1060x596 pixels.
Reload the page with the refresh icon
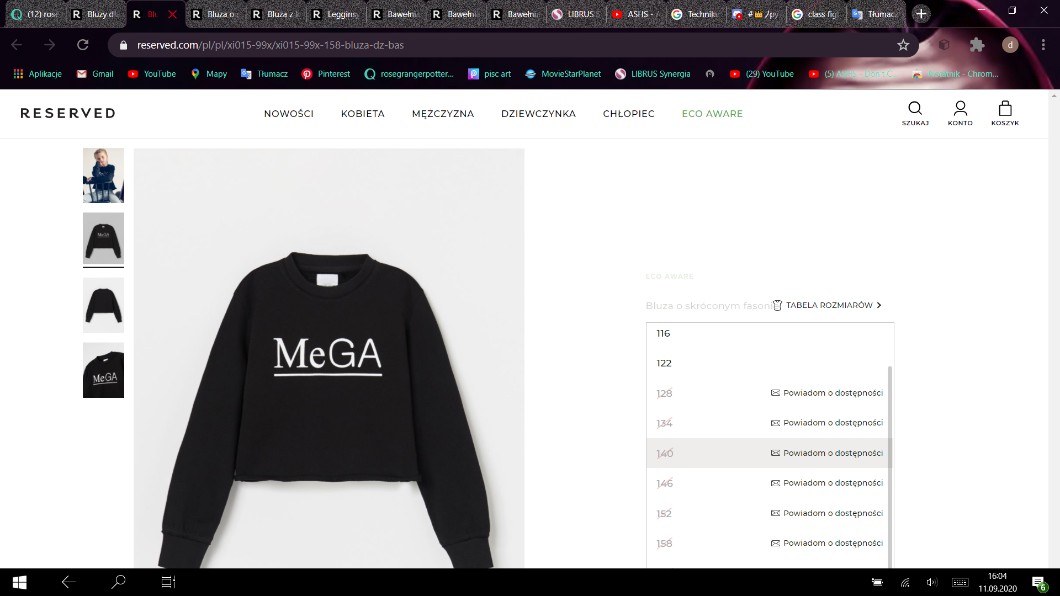[83, 45]
